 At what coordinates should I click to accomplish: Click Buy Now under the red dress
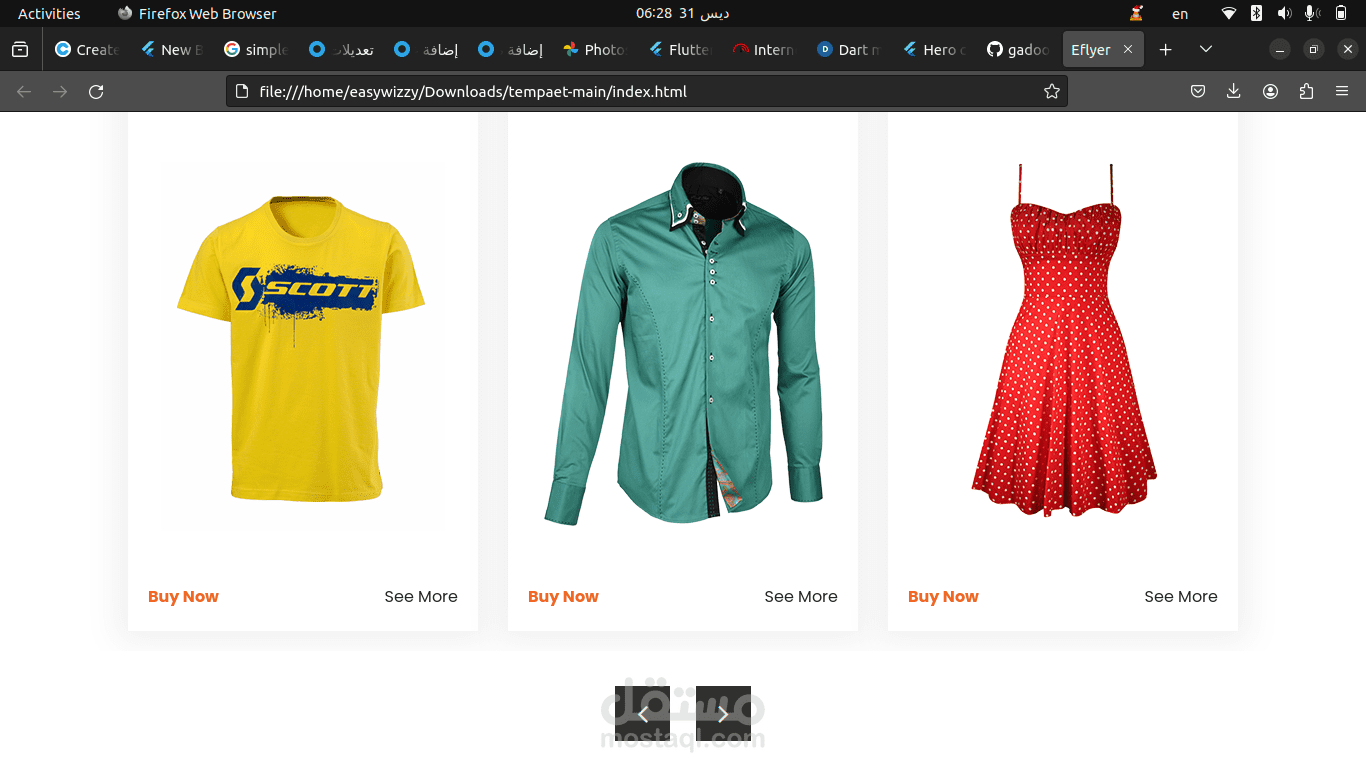(943, 597)
